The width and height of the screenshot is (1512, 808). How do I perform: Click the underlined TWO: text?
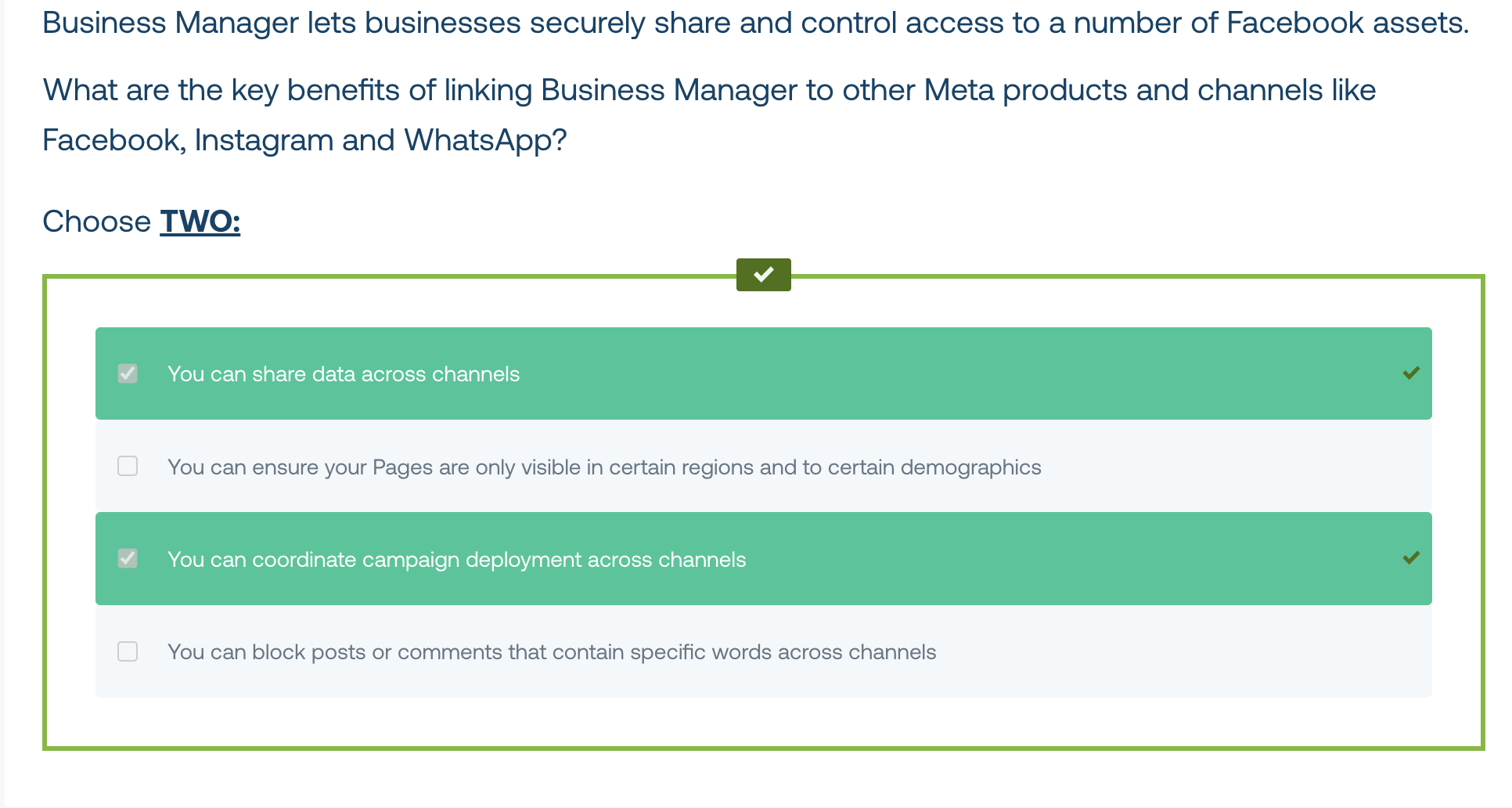coord(200,222)
